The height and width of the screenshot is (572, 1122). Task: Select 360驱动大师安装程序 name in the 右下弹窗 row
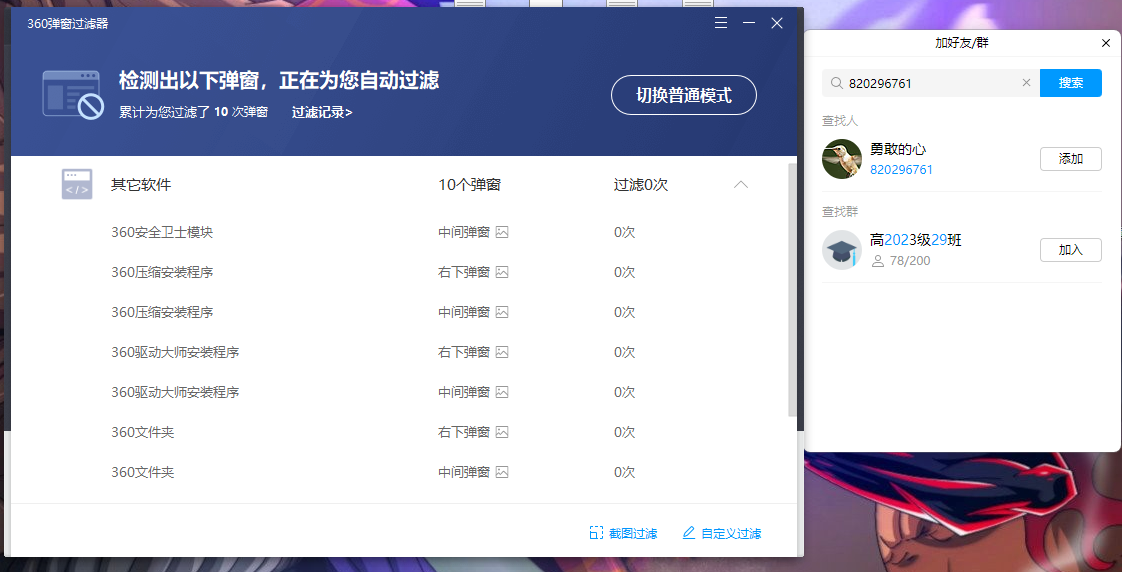click(175, 352)
